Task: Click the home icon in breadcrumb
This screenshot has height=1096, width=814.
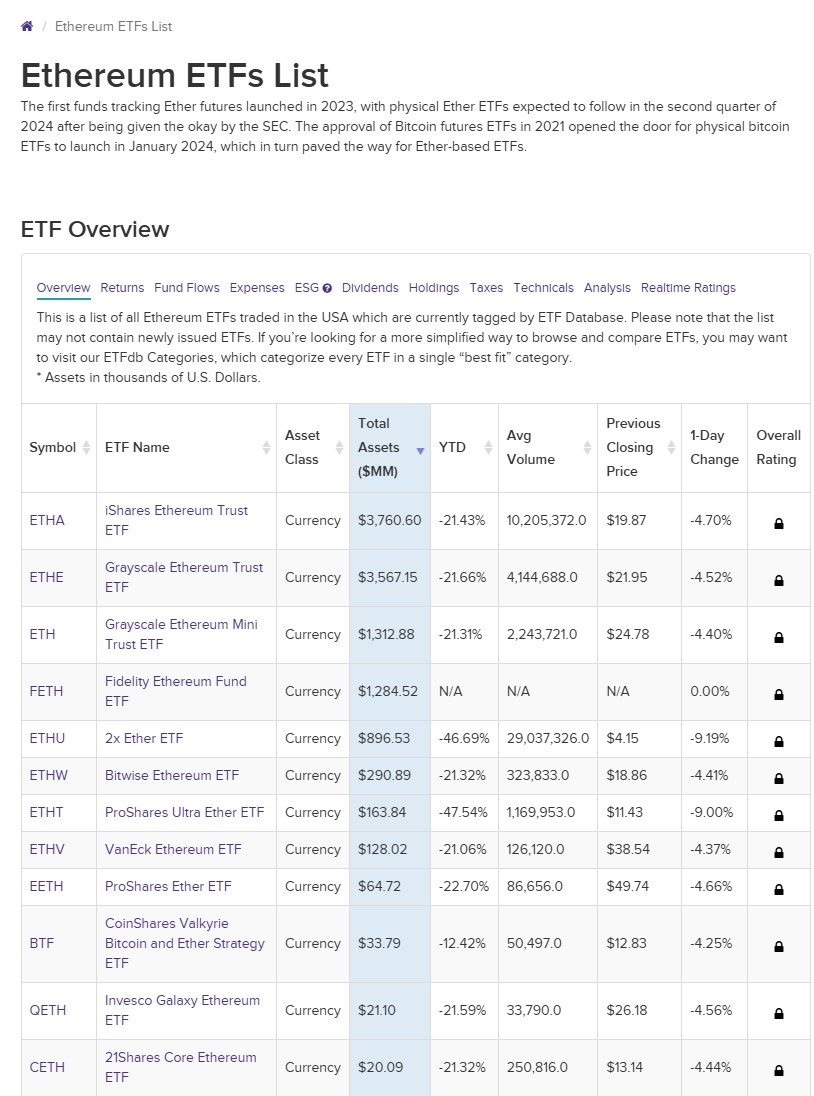Action: tap(27, 26)
